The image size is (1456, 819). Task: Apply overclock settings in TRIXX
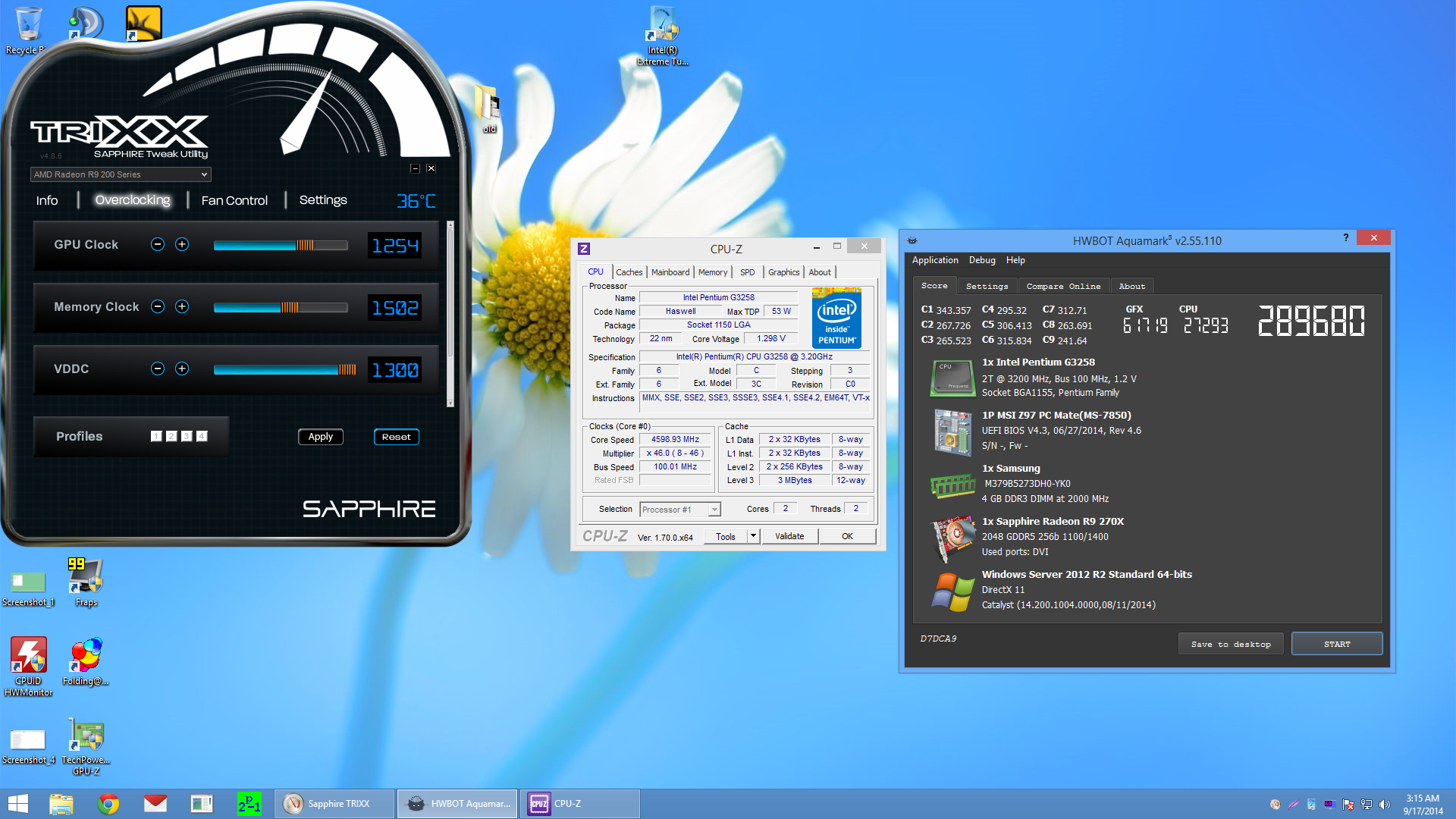point(321,437)
